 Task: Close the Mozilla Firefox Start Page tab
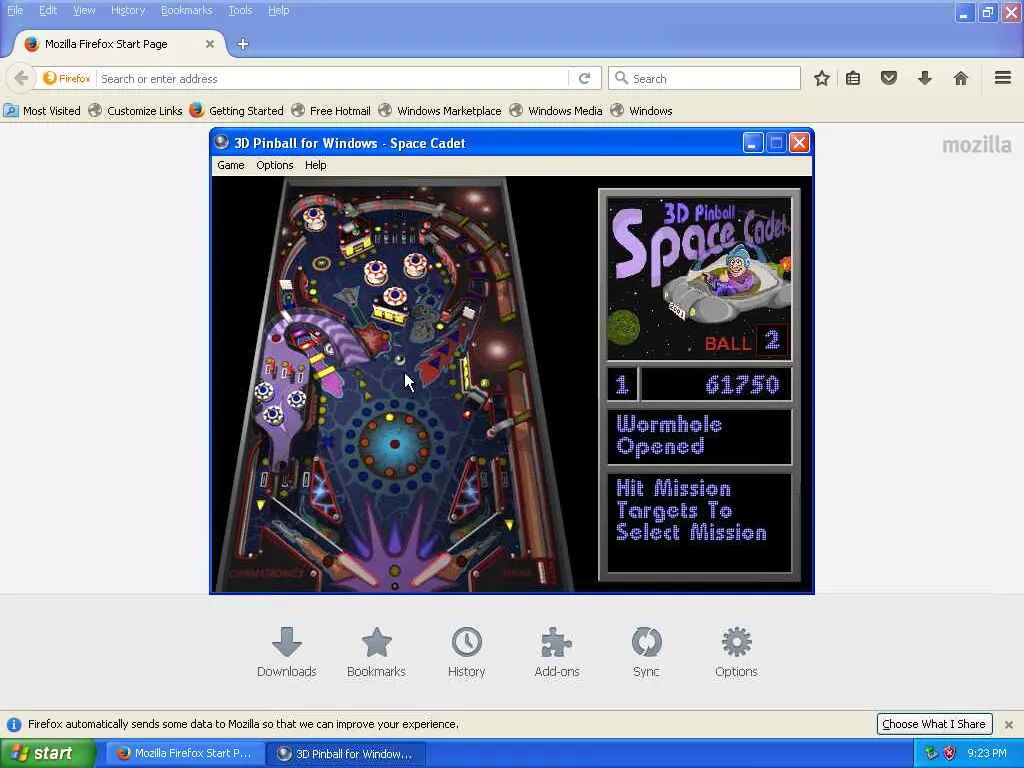210,44
